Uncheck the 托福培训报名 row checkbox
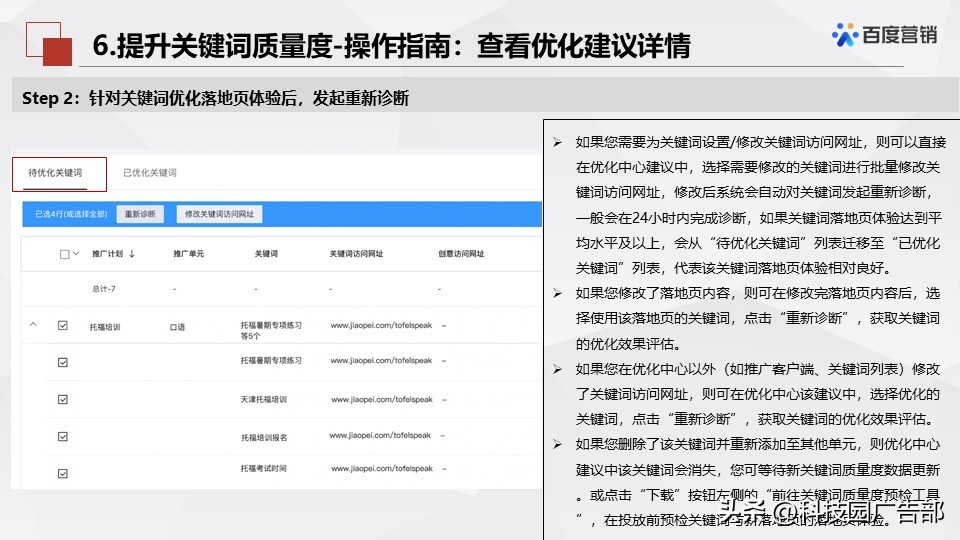Viewport: 960px width, 540px height. [x=62, y=437]
